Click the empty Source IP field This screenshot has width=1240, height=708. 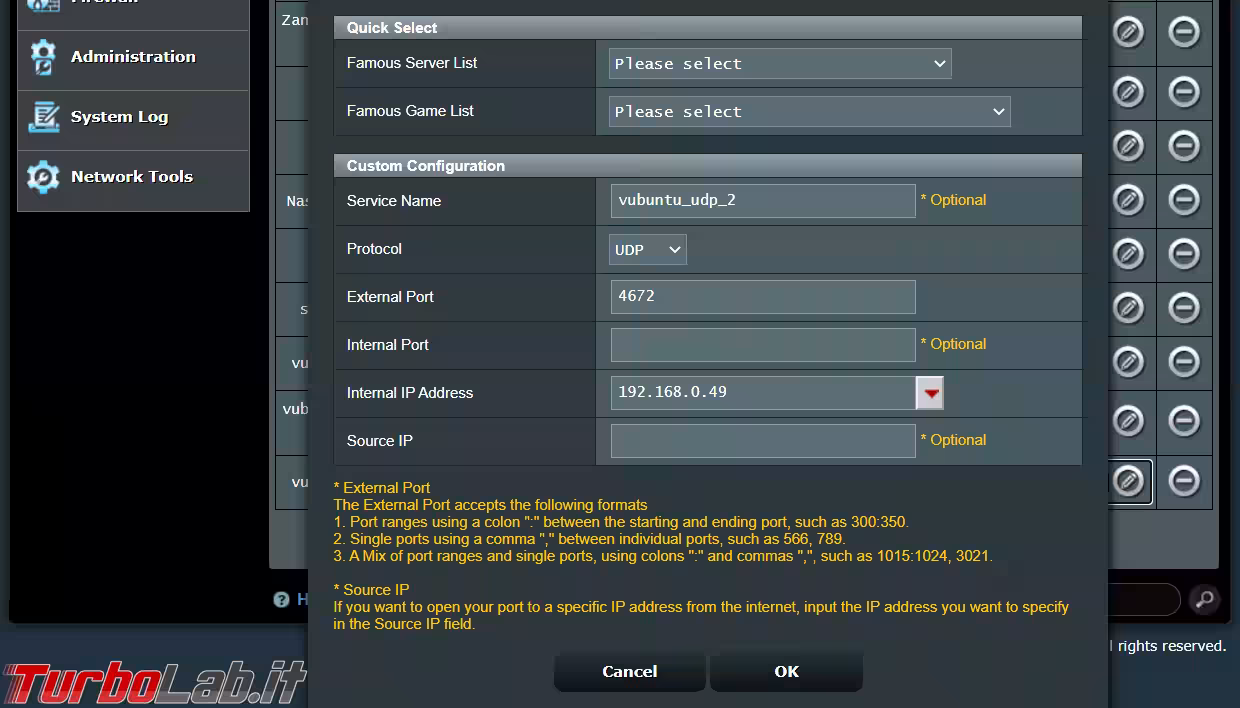[x=762, y=441]
